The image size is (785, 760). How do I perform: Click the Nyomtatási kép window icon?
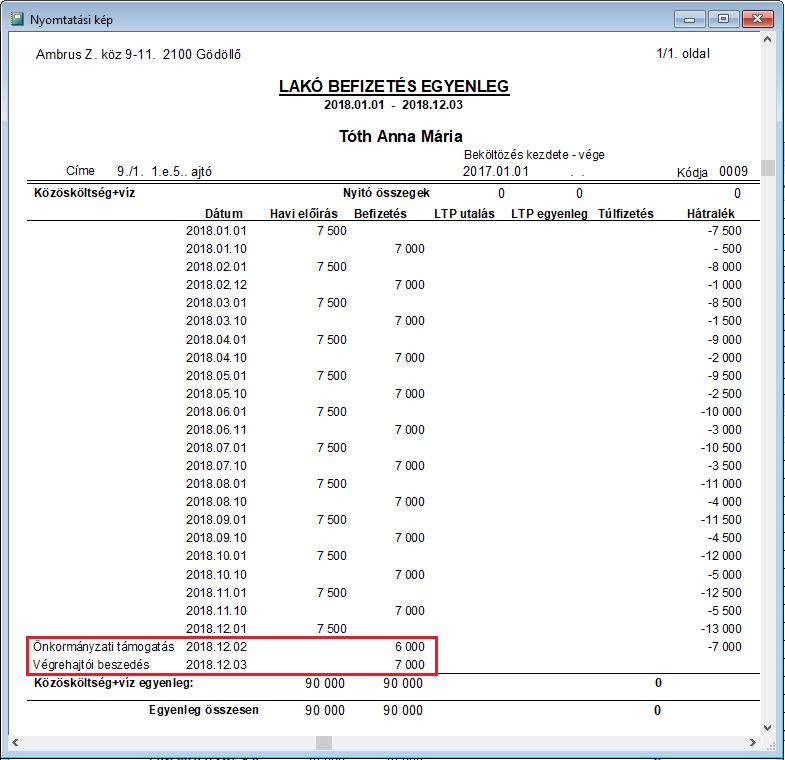point(16,18)
